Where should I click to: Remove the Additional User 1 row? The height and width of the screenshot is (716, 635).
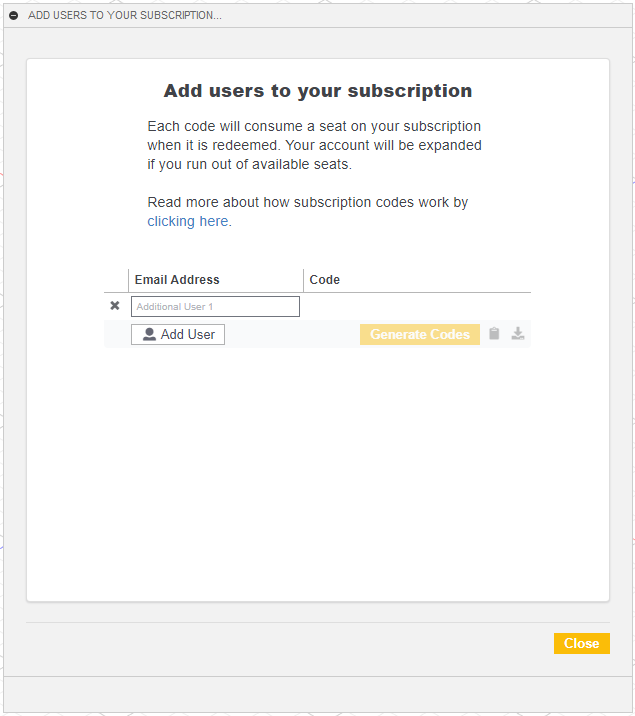[115, 306]
